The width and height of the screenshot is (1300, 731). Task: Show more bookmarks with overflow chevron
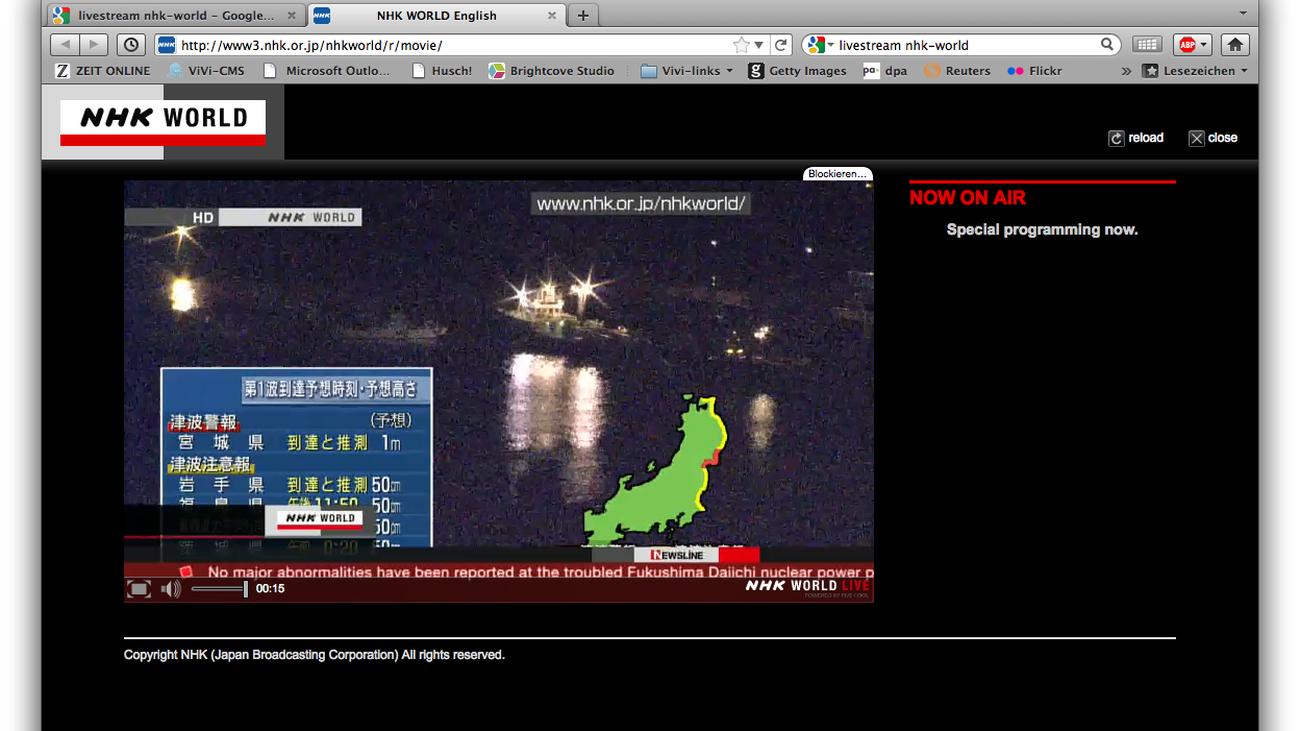pos(1126,71)
